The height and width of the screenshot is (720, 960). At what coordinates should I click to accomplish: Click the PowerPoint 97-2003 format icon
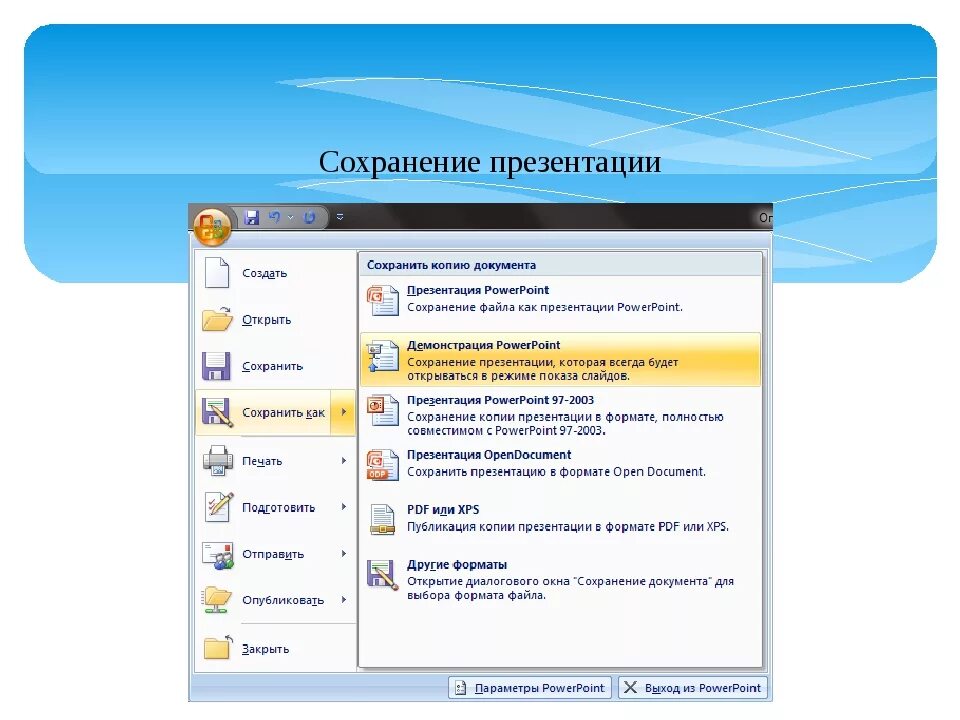pyautogui.click(x=383, y=410)
